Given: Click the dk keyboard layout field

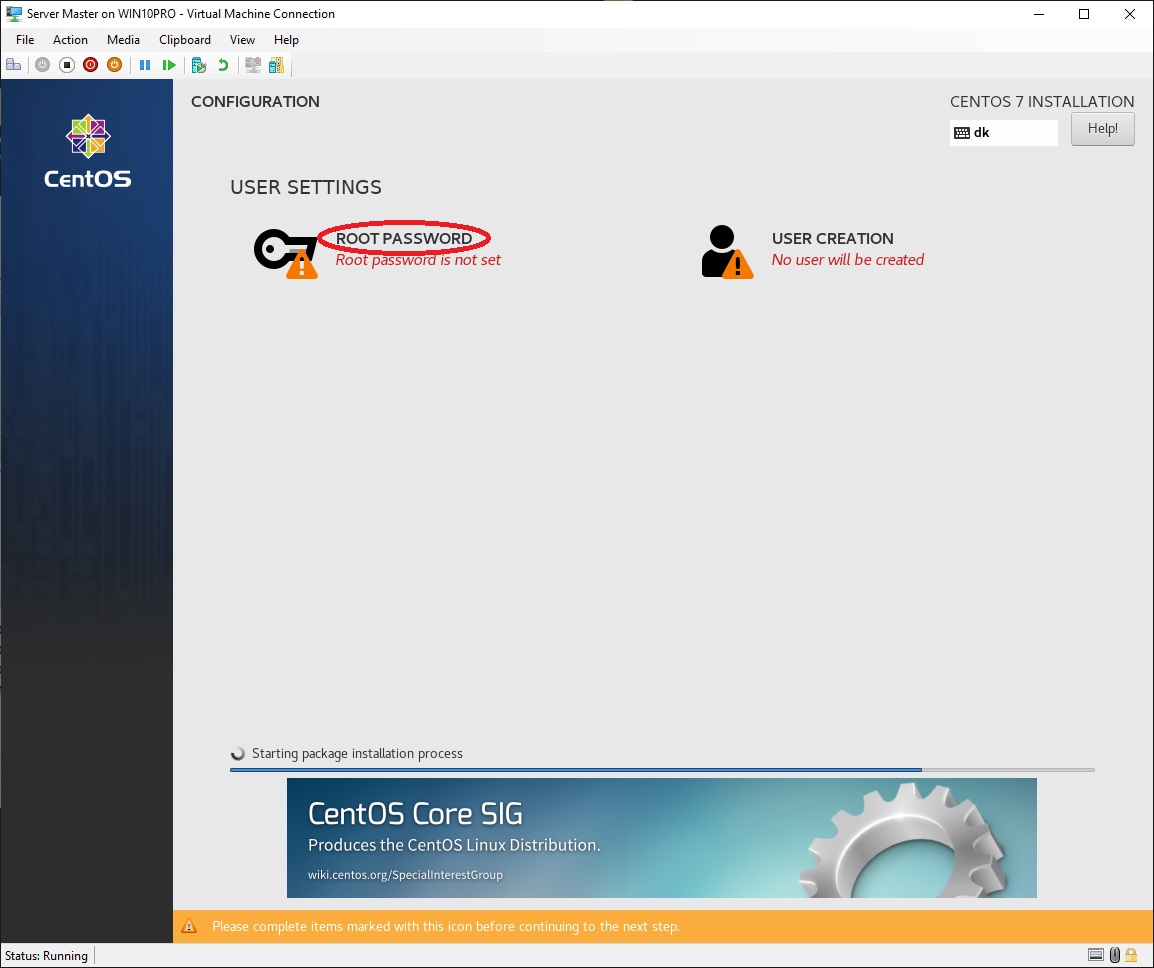Looking at the screenshot, I should click(x=1004, y=133).
